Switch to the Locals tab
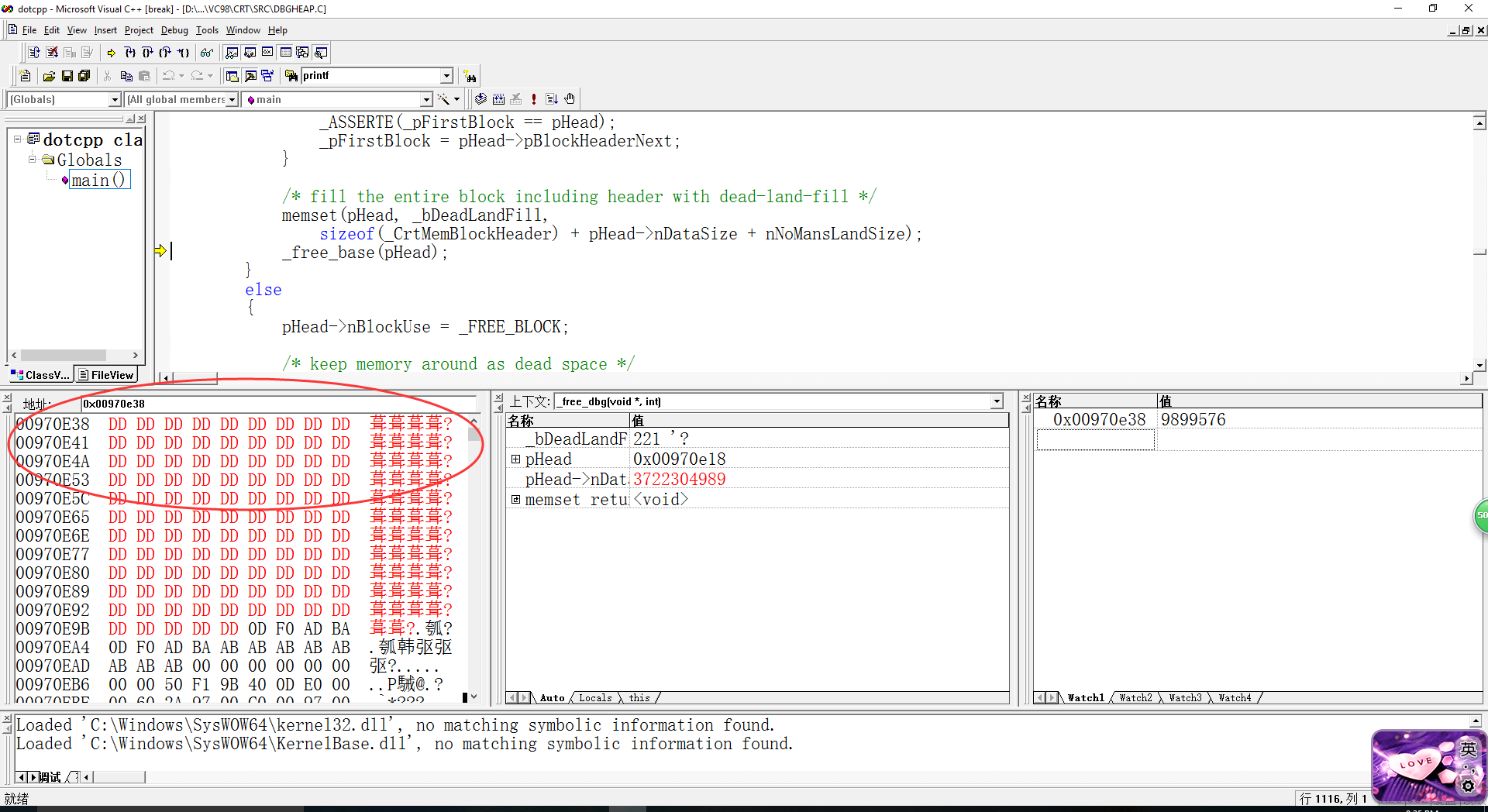 point(595,698)
